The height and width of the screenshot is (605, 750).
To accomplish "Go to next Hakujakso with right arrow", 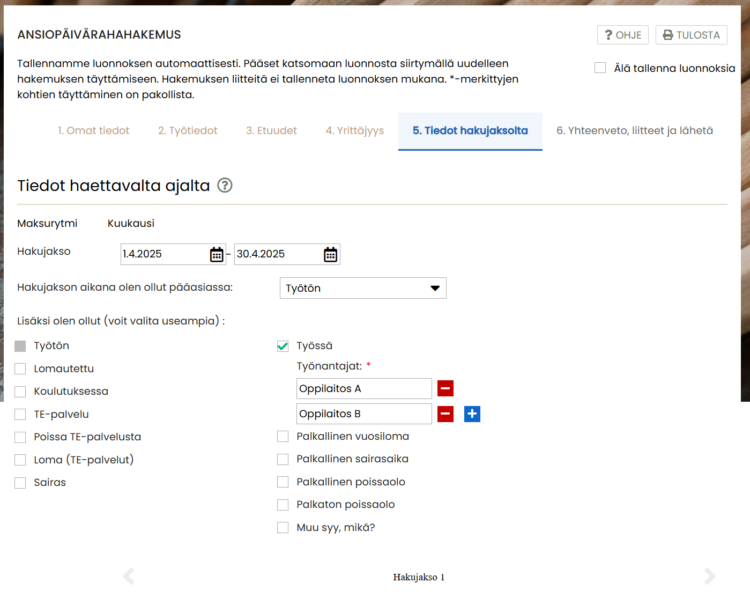I will (710, 576).
